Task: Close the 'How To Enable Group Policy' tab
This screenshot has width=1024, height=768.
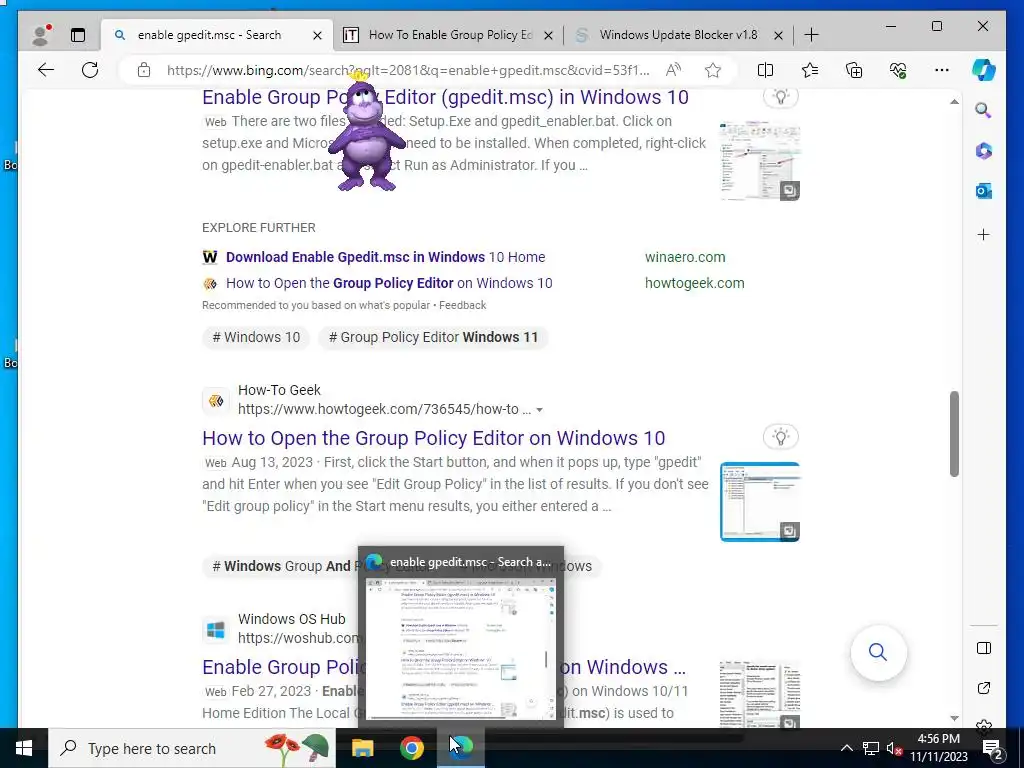Action: pyautogui.click(x=549, y=35)
